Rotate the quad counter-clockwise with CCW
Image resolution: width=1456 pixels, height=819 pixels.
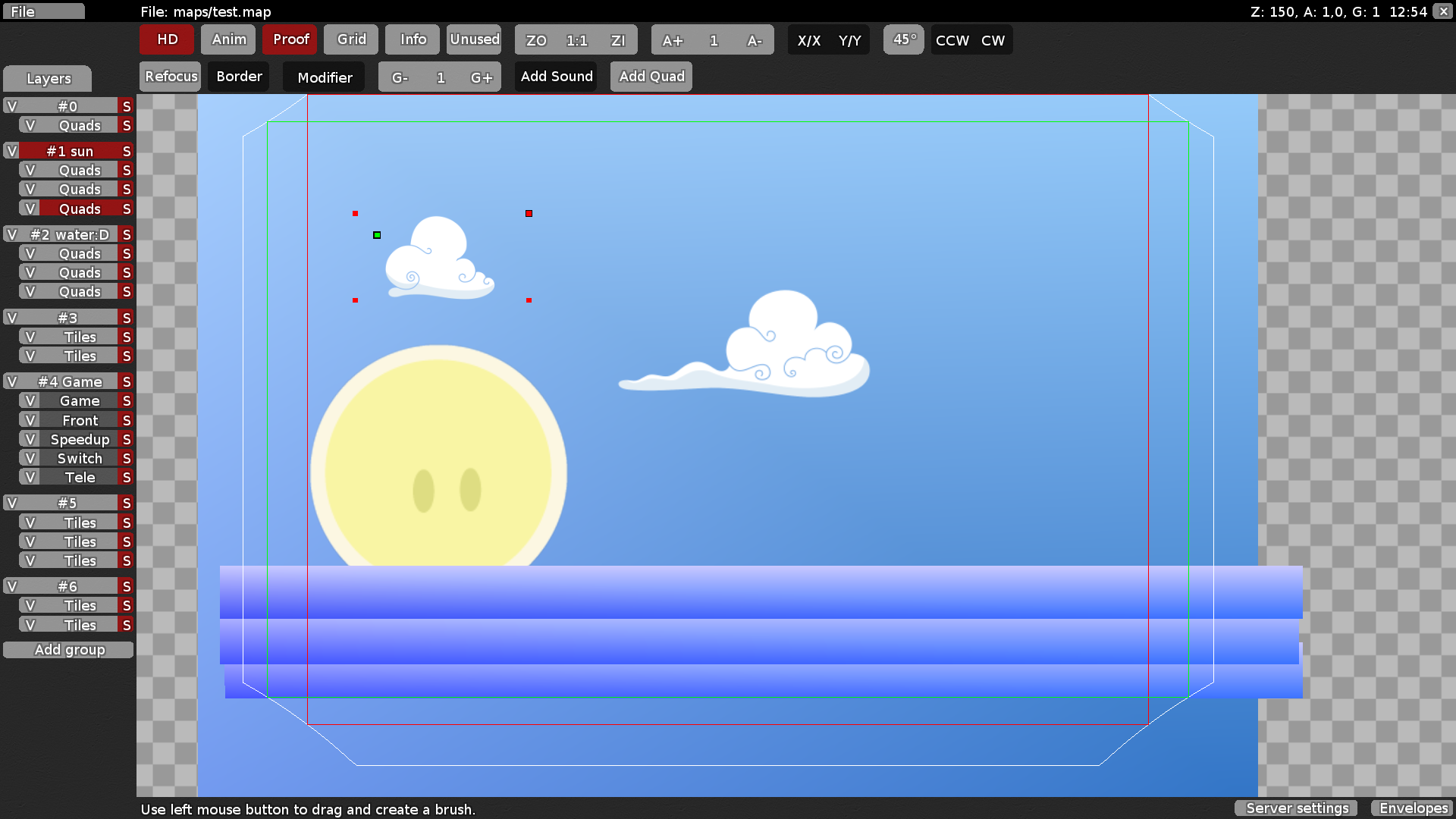(952, 40)
